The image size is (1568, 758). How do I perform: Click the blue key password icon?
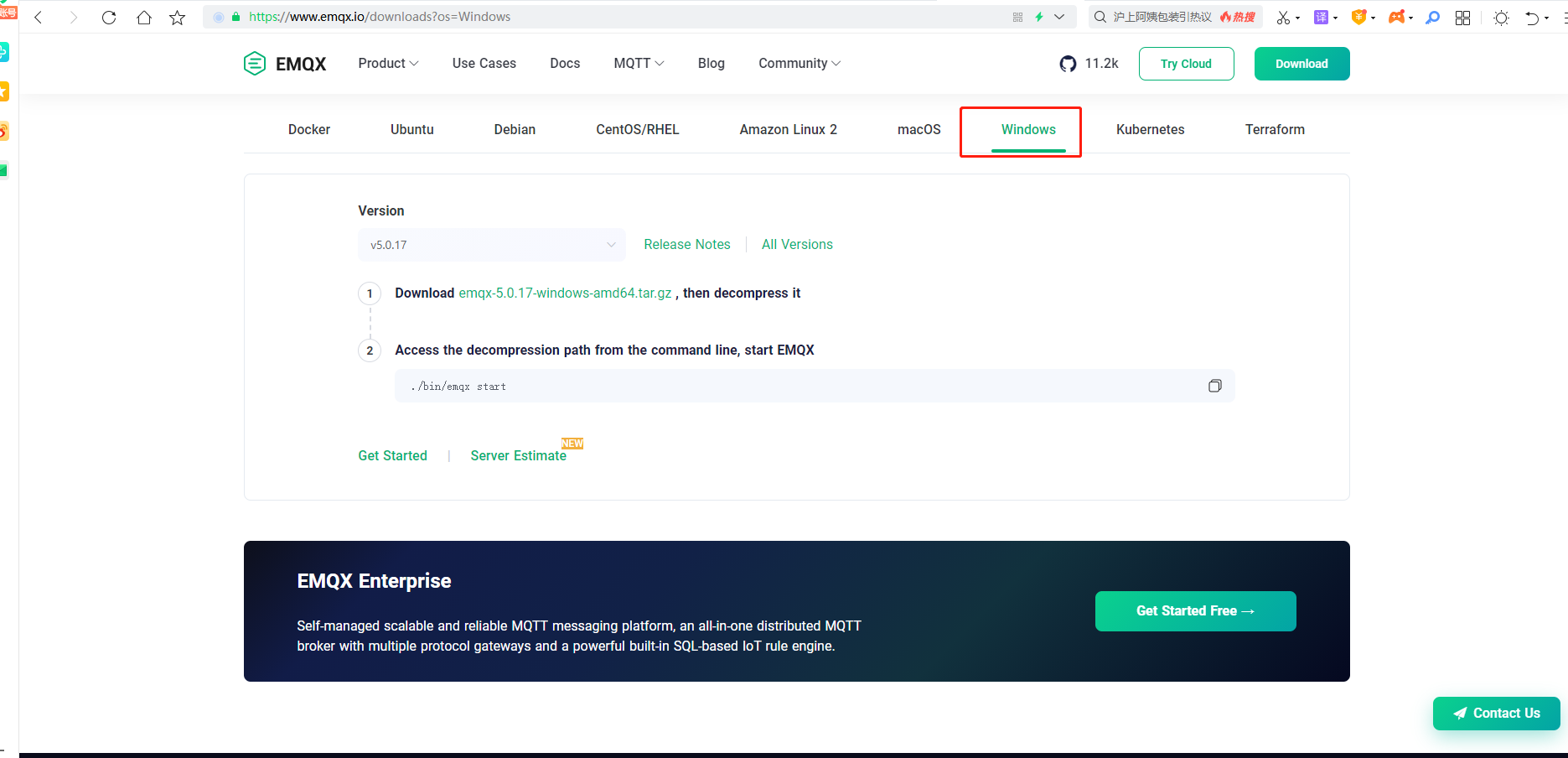tap(1433, 17)
